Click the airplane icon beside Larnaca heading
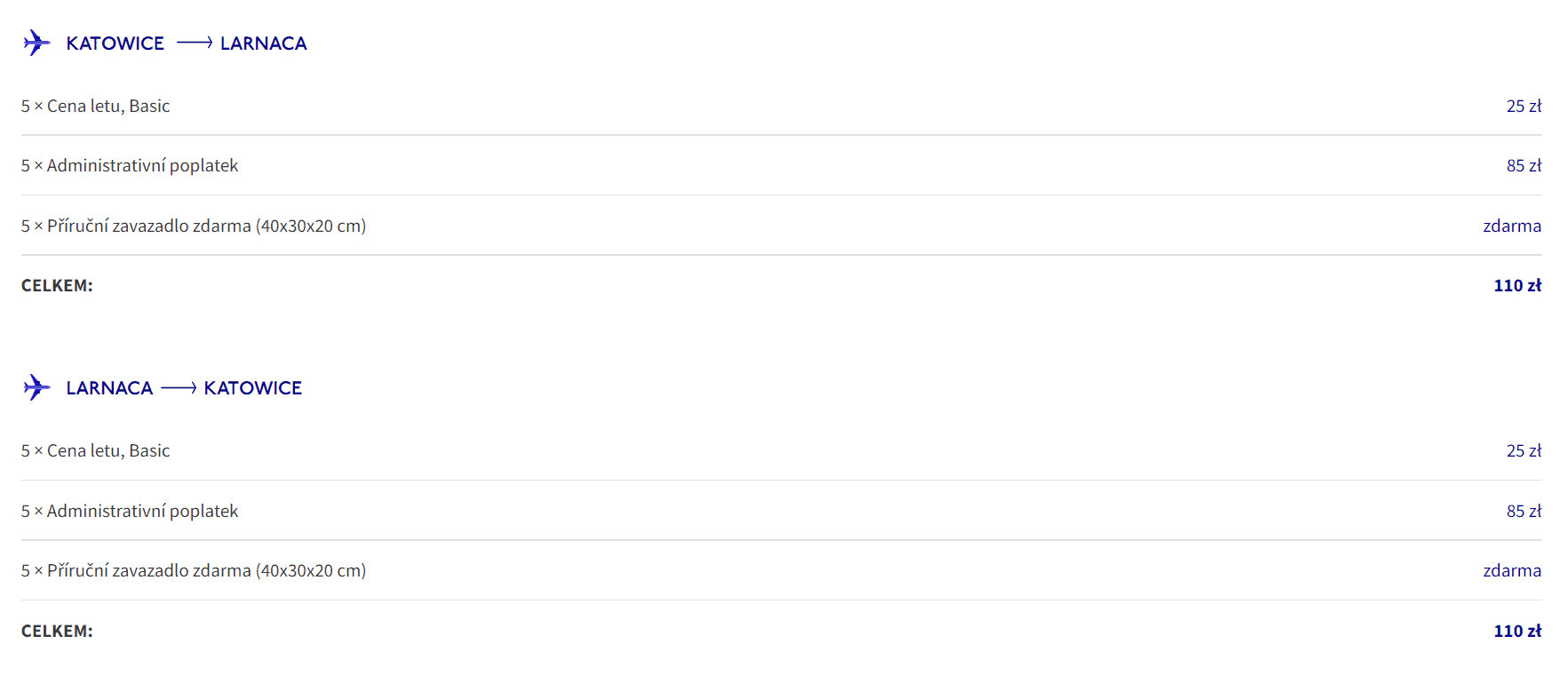The height and width of the screenshot is (692, 1568). [36, 387]
